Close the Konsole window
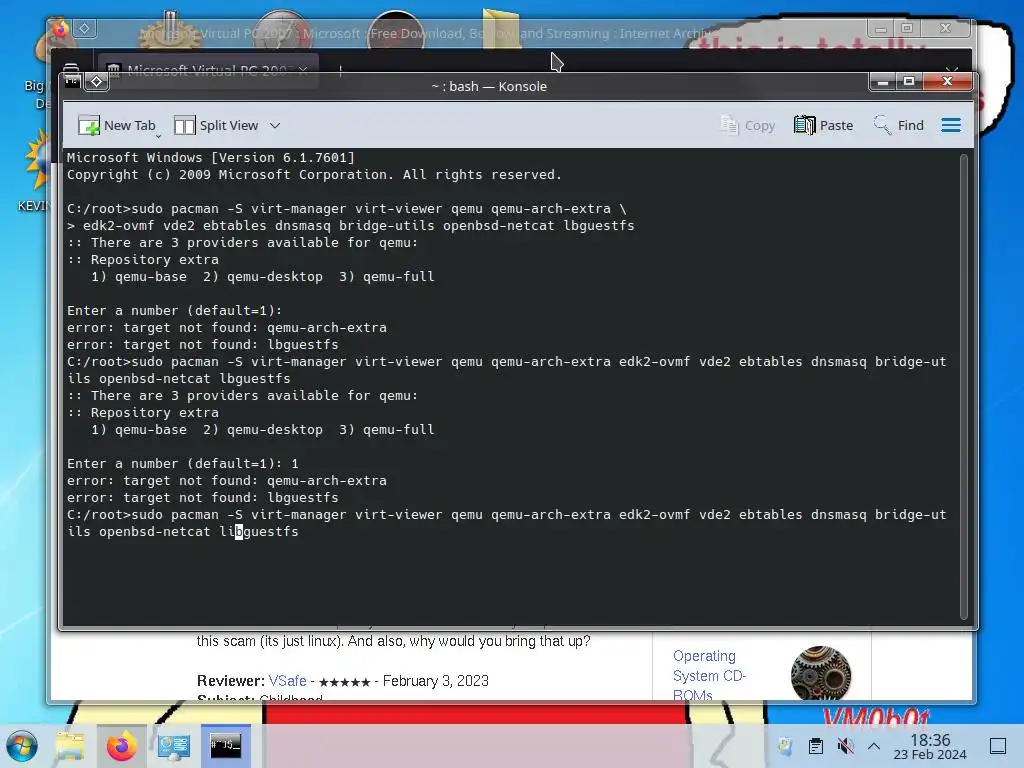Image resolution: width=1024 pixels, height=768 pixels. click(948, 81)
